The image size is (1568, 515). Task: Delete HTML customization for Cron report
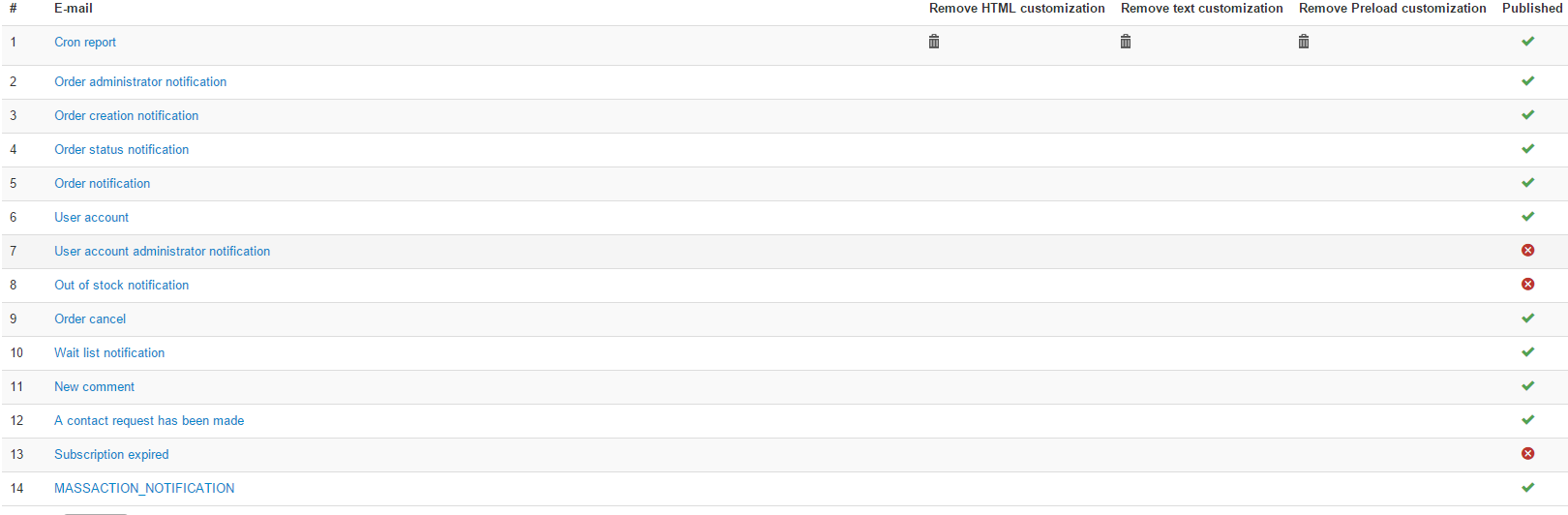click(x=934, y=42)
